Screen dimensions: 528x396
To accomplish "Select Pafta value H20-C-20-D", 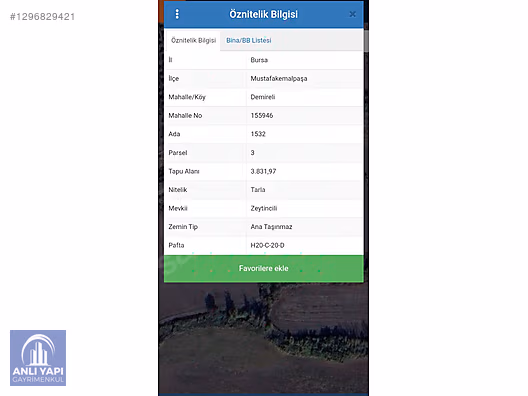I will (x=267, y=245).
